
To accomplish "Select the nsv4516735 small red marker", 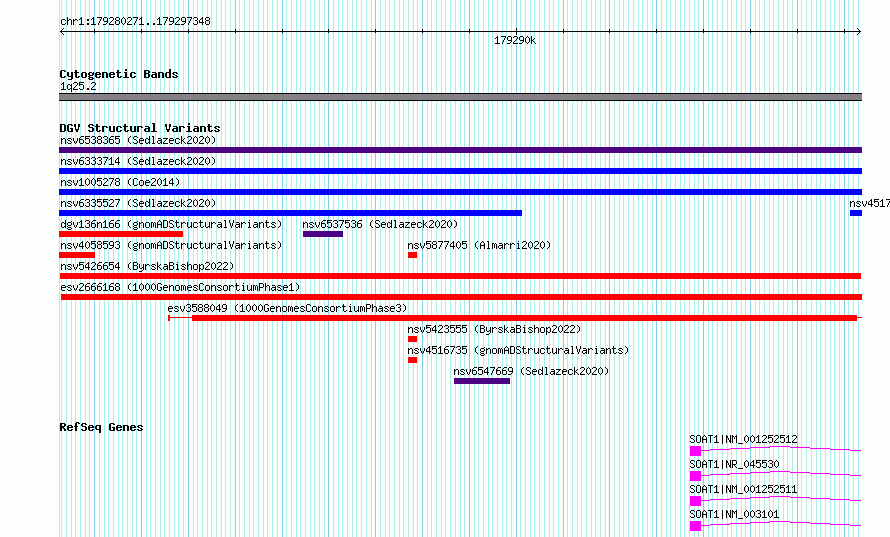I will coord(413,360).
